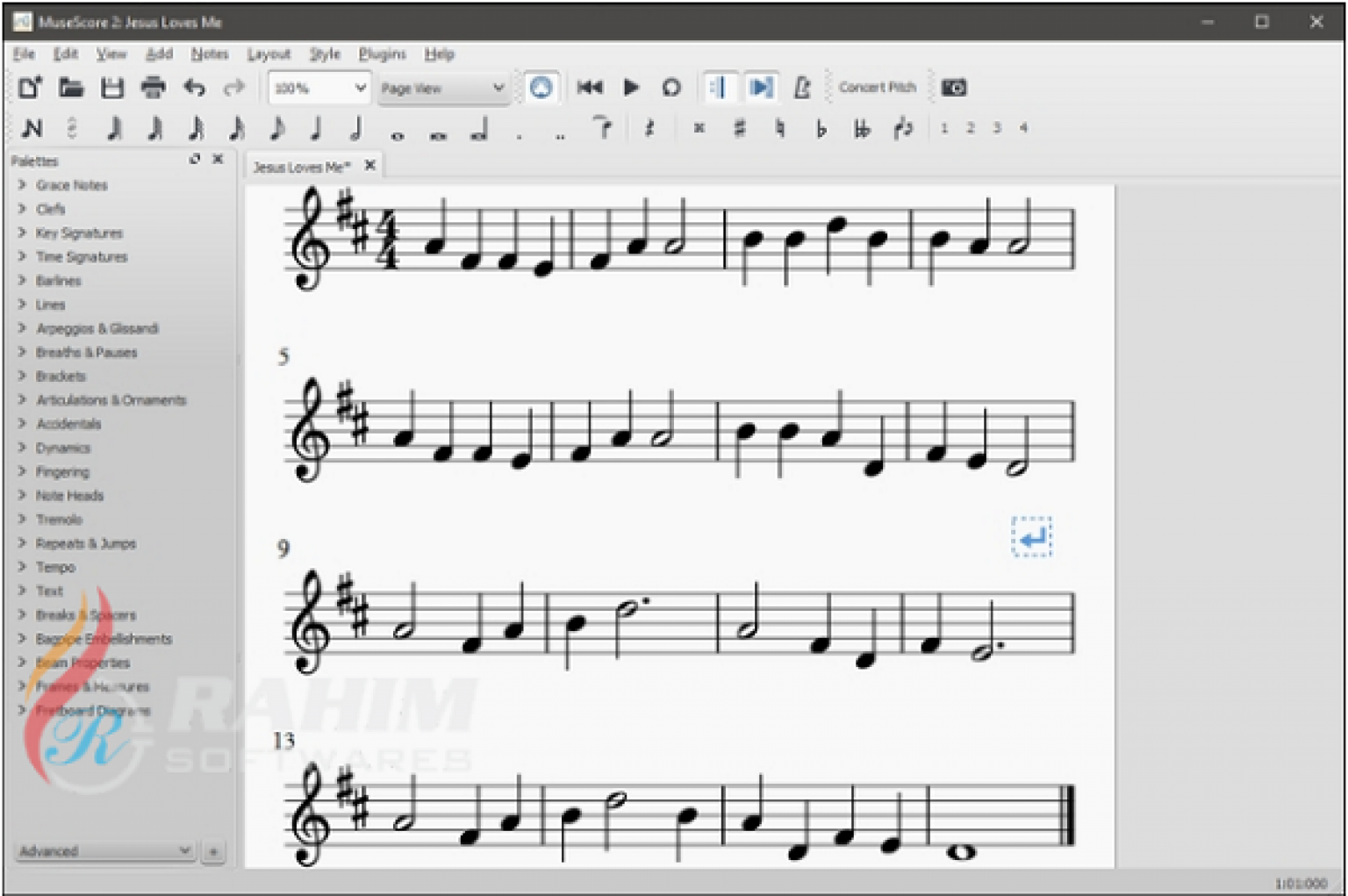The image size is (1348, 896).
Task: Open the Plugins menu
Action: coord(382,54)
